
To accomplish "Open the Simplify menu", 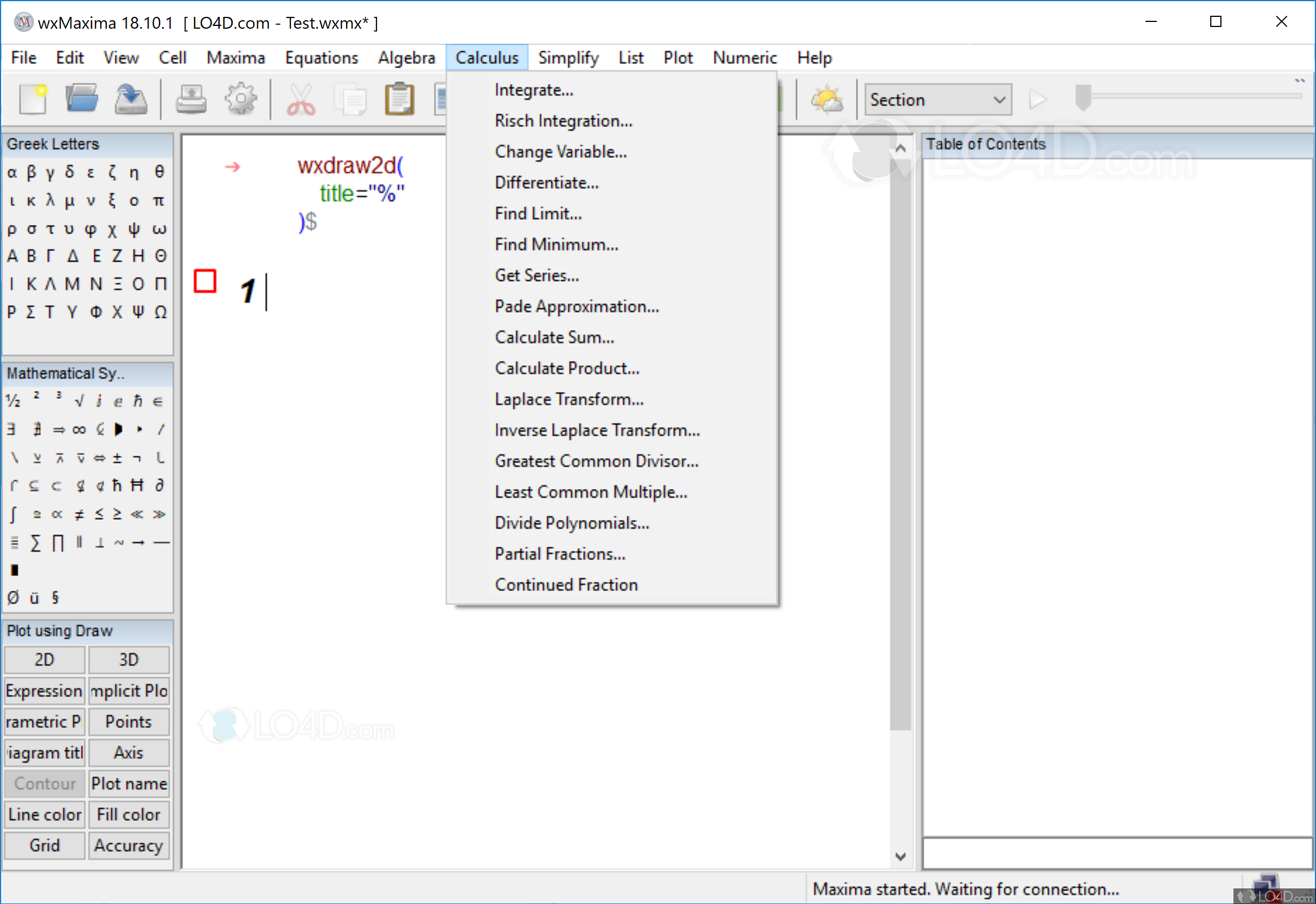I will [x=568, y=58].
